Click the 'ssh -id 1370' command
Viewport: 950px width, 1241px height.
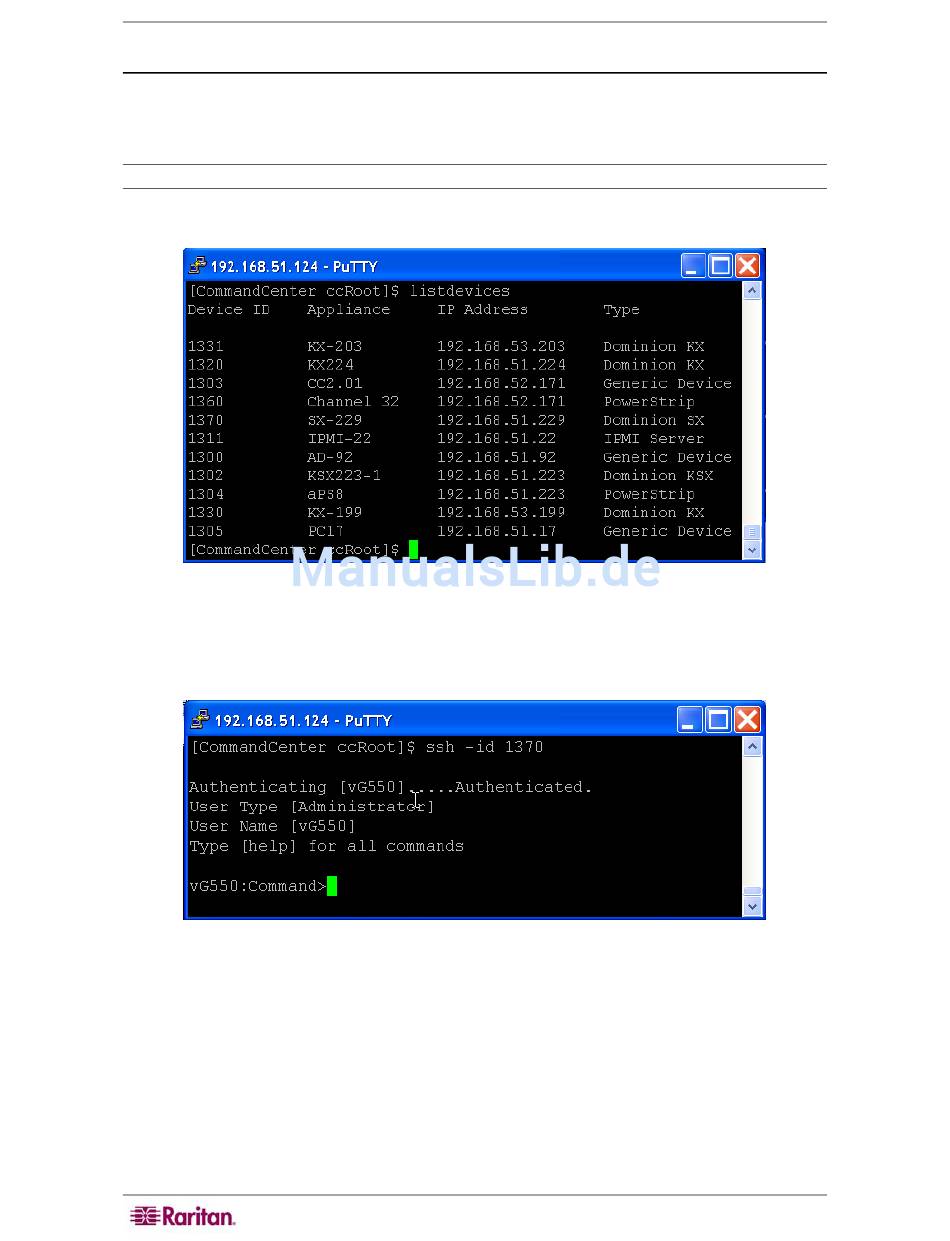point(485,747)
